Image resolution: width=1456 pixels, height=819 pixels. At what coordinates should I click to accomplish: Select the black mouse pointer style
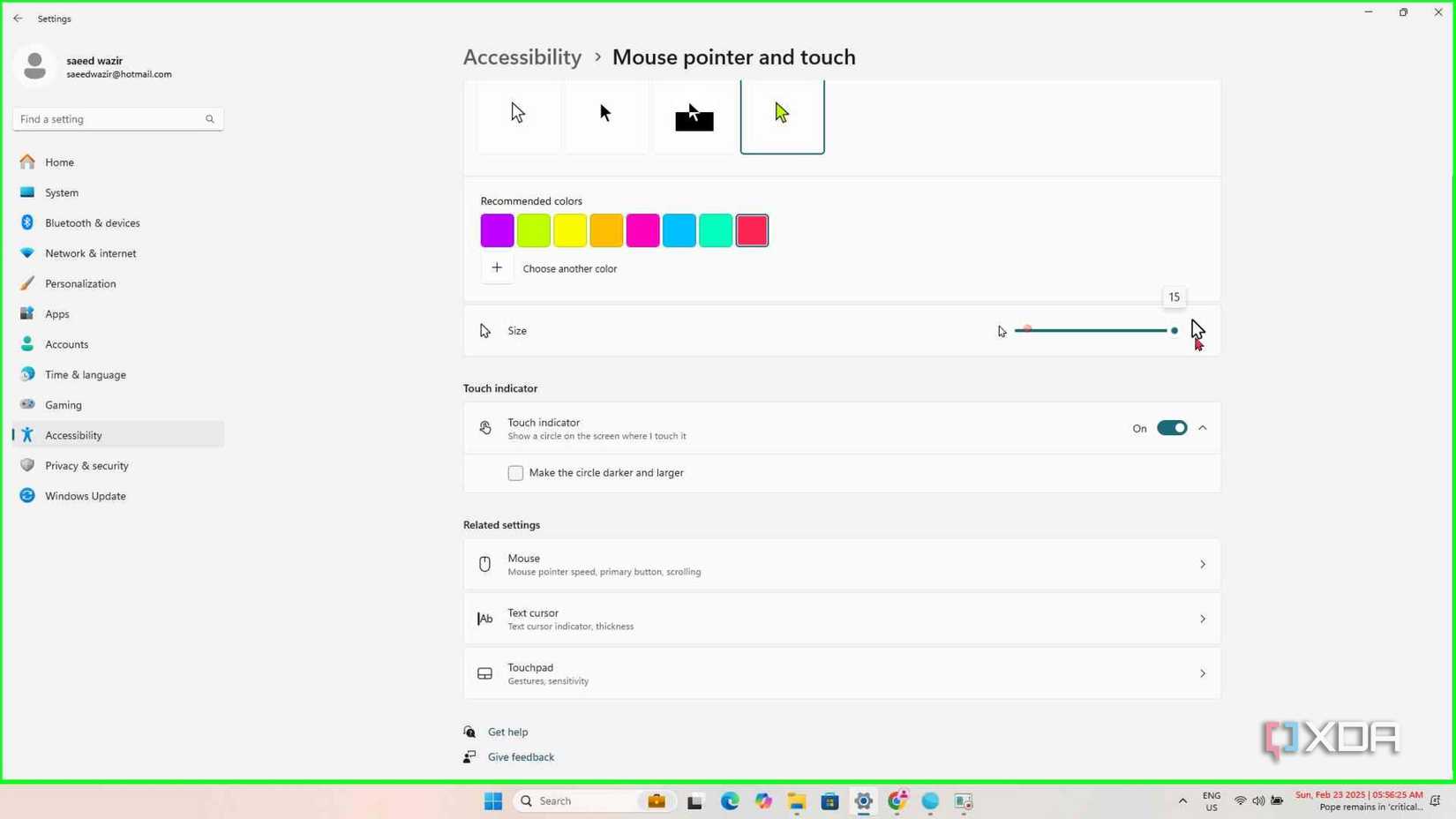[x=605, y=113]
